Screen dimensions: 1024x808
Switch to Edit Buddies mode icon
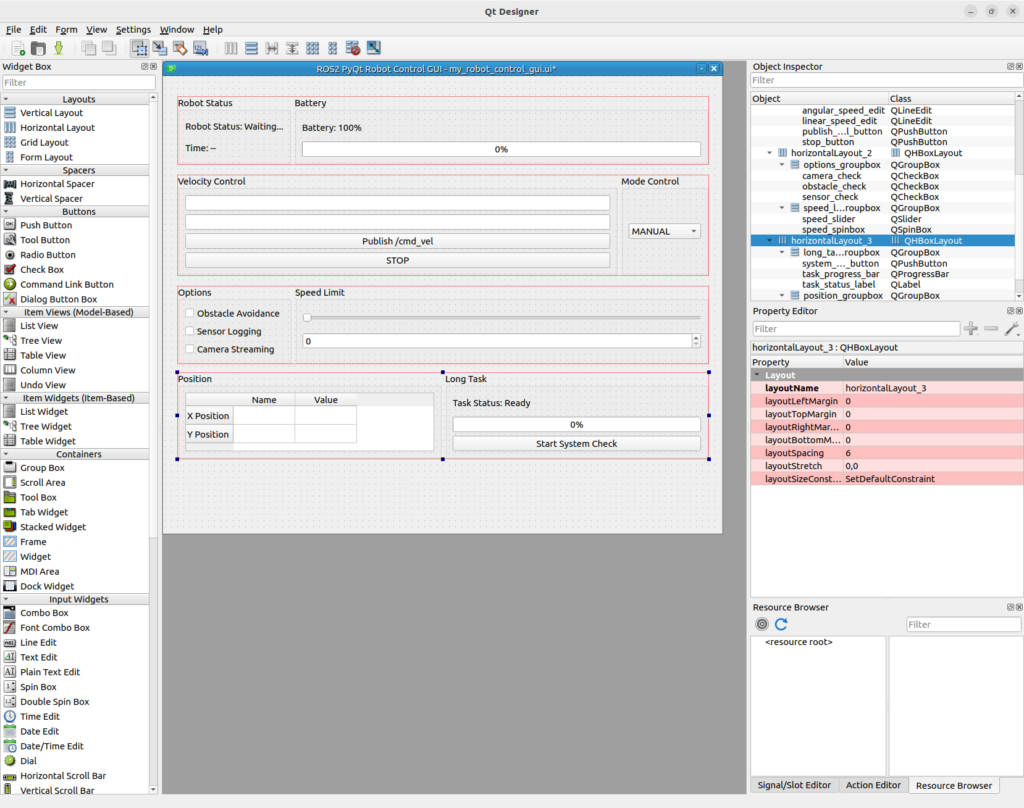point(180,48)
